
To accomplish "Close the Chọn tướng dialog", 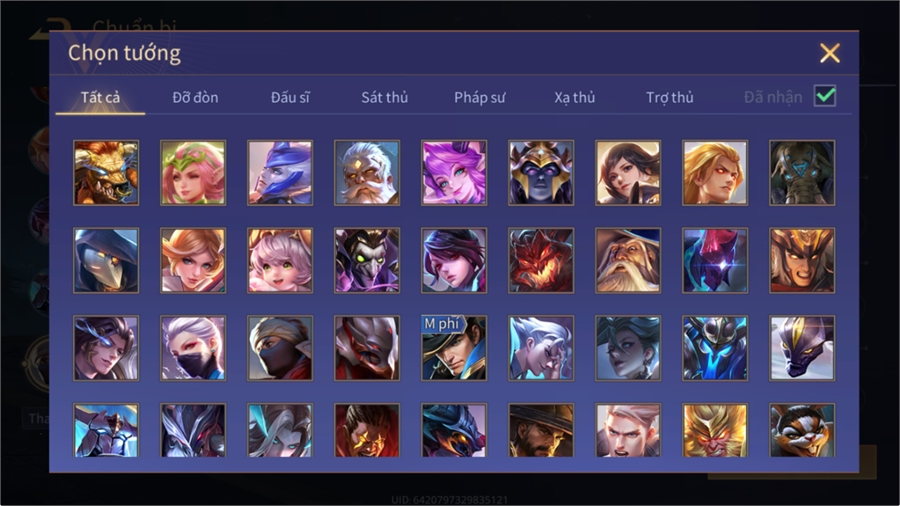I will click(x=829, y=53).
